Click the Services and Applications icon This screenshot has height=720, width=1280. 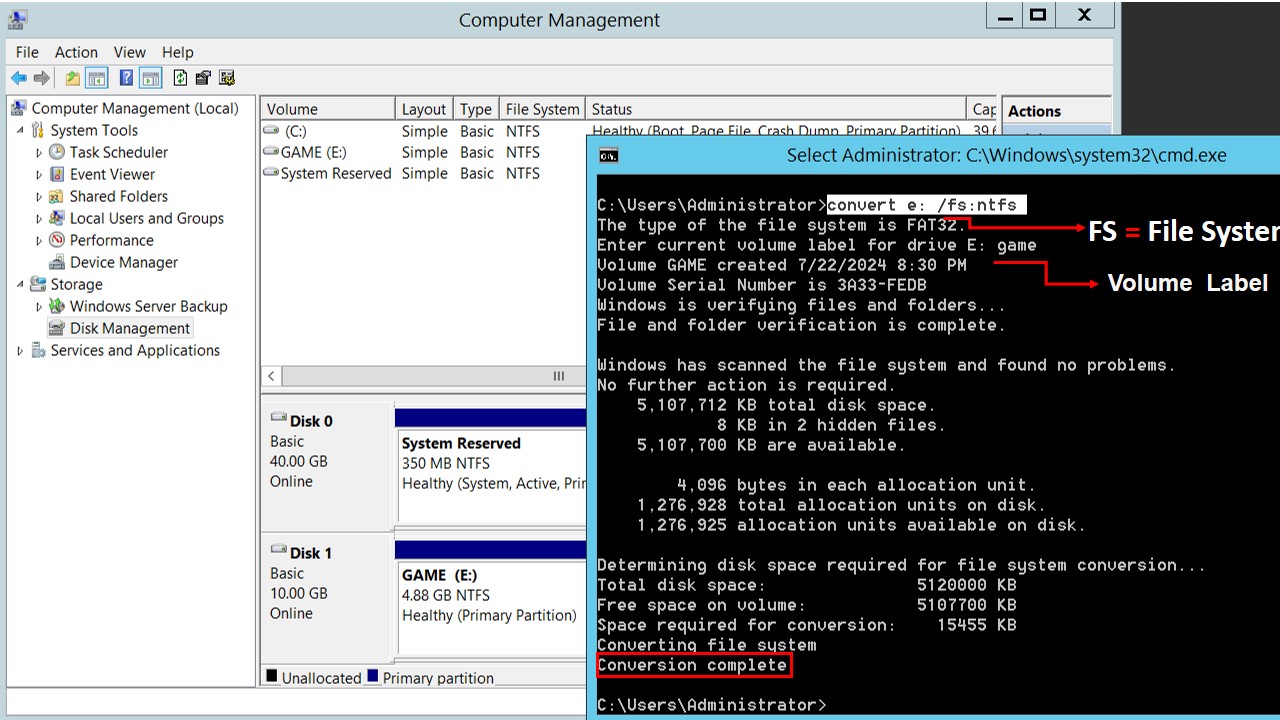tap(38, 350)
